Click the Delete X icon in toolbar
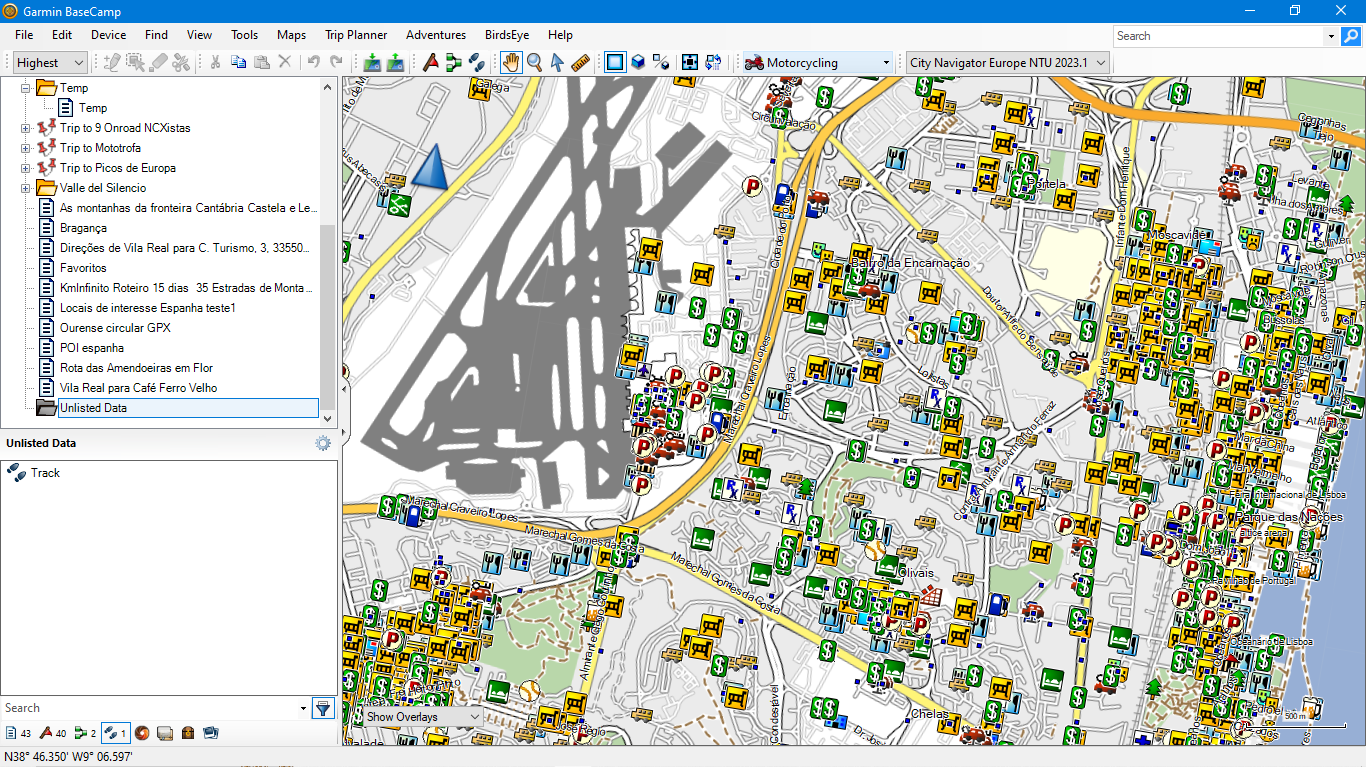Viewport: 1366px width, 767px height. [x=285, y=62]
